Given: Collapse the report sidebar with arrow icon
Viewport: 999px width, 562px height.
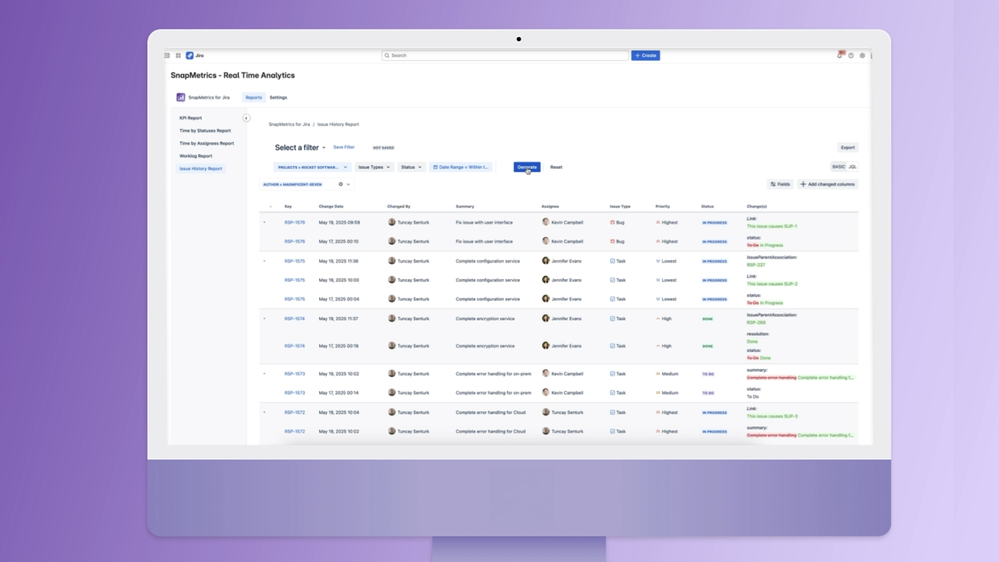Looking at the screenshot, I should 246,118.
